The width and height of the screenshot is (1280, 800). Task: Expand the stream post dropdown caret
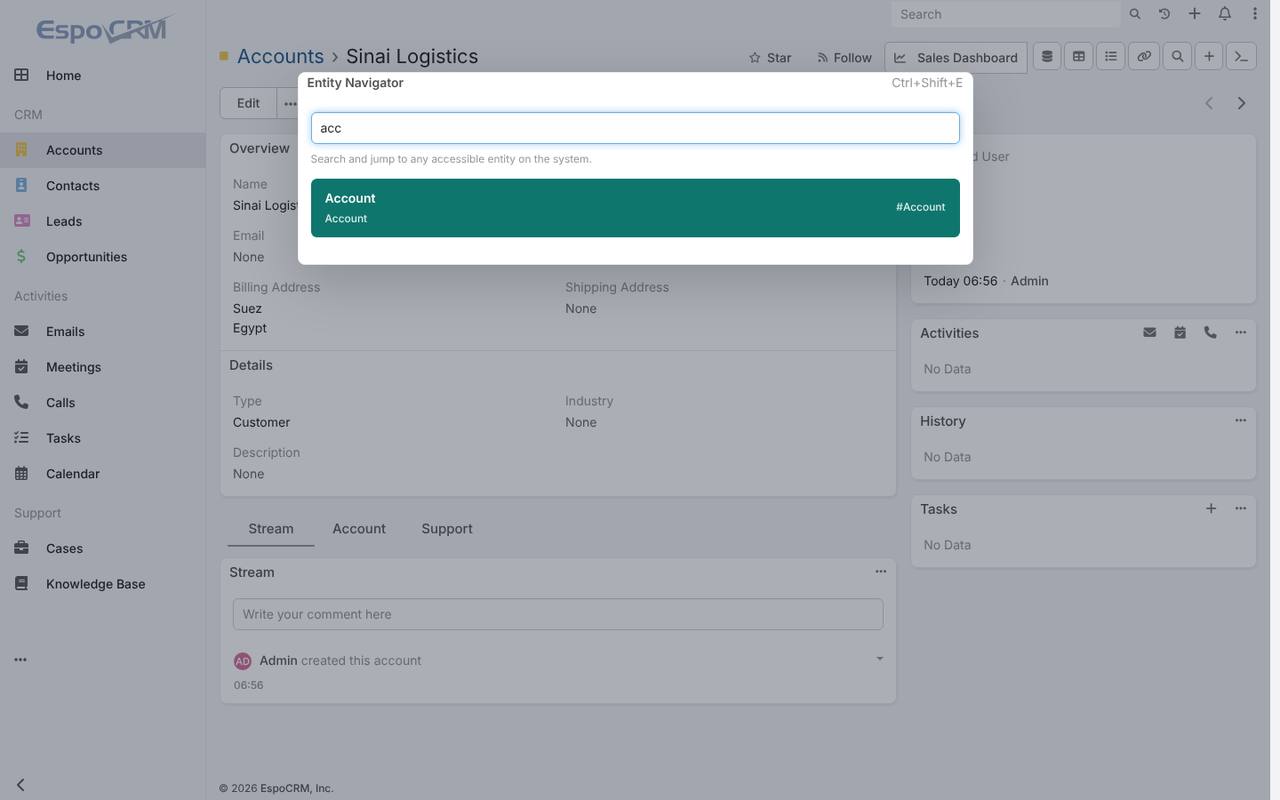point(880,659)
